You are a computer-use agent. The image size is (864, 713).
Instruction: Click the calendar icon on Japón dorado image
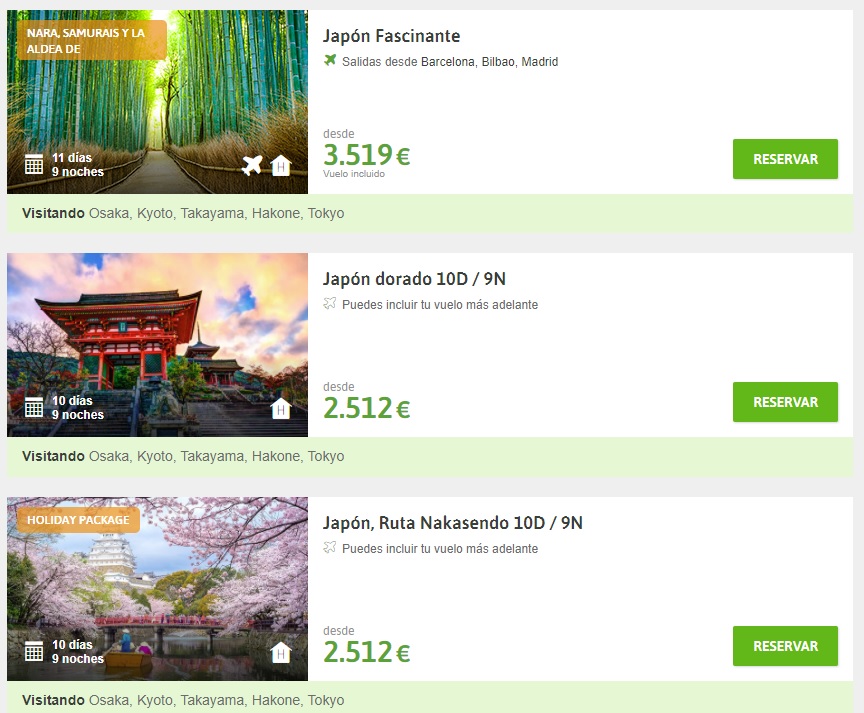point(34,407)
